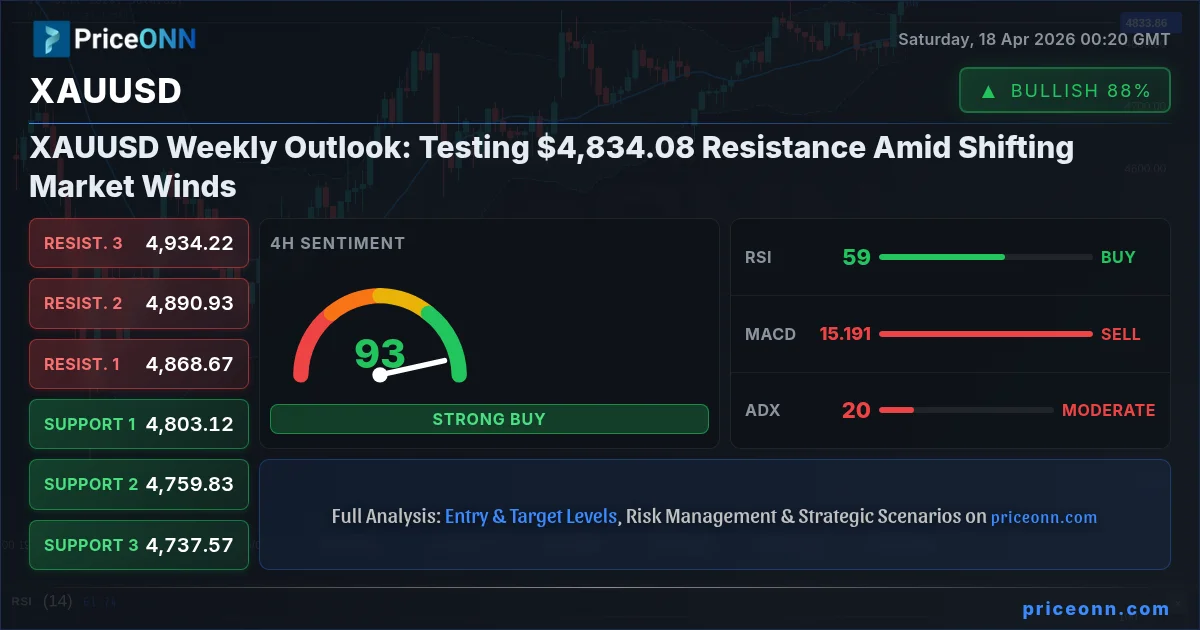
Task: Click the BUY signal label
Action: [x=1118, y=257]
